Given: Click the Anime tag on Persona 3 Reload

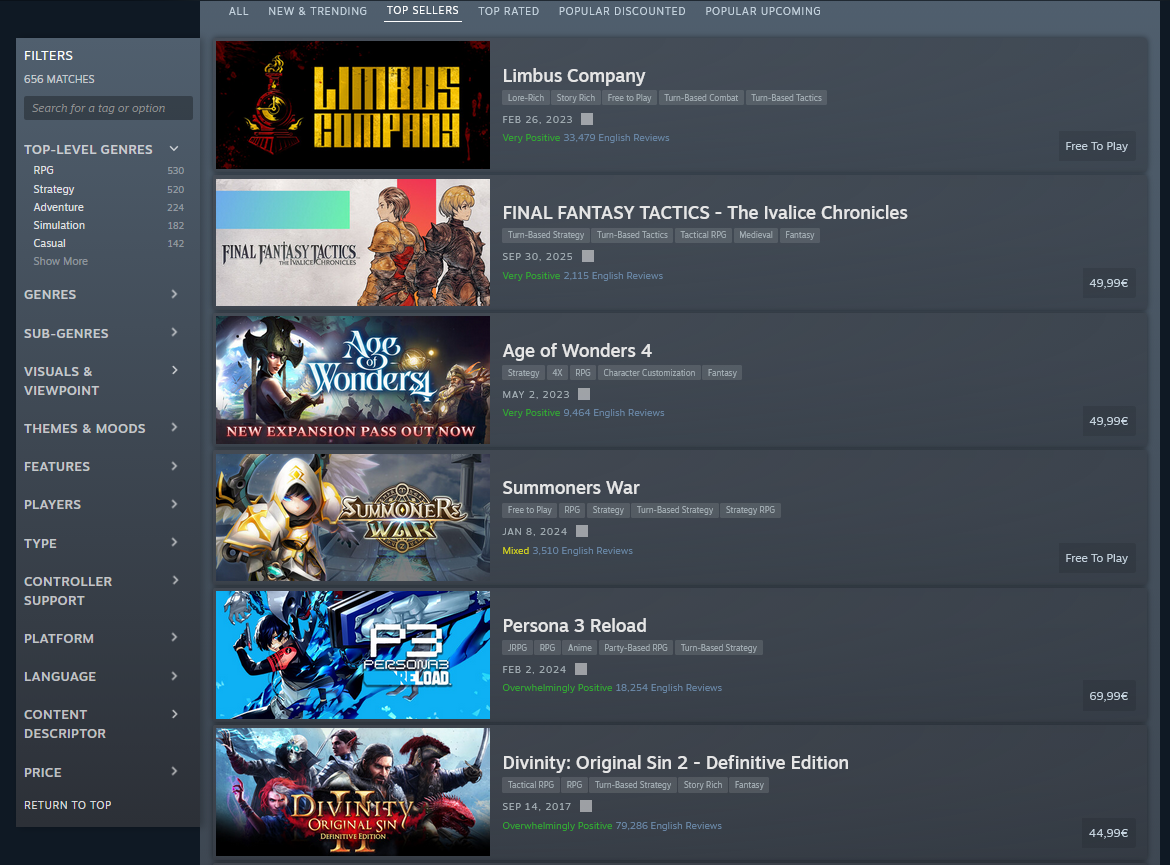Looking at the screenshot, I should pyautogui.click(x=579, y=648).
